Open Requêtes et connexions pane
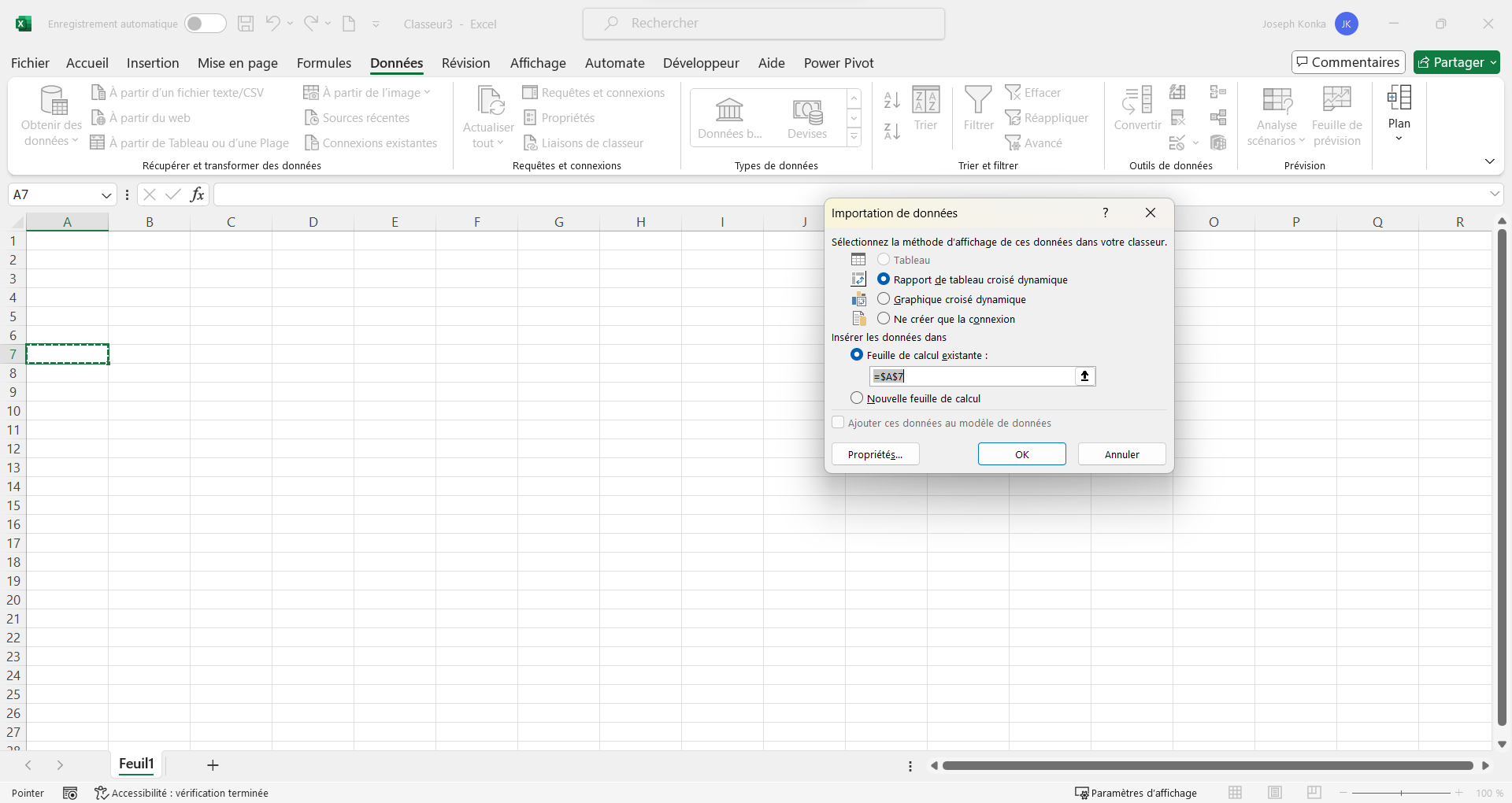Viewport: 1512px width, 803px height. click(x=595, y=93)
